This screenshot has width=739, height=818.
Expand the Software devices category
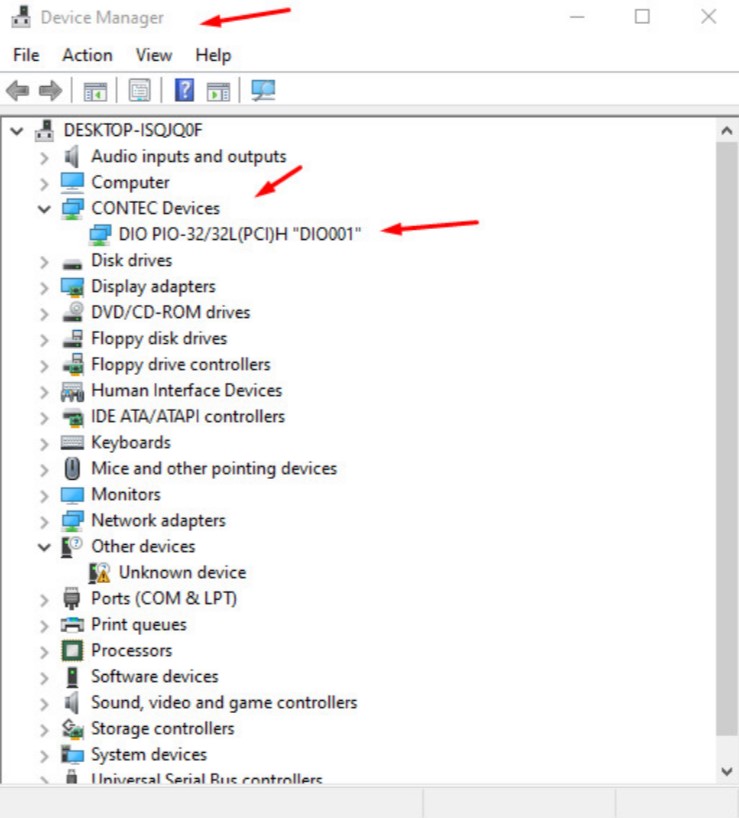click(44, 678)
